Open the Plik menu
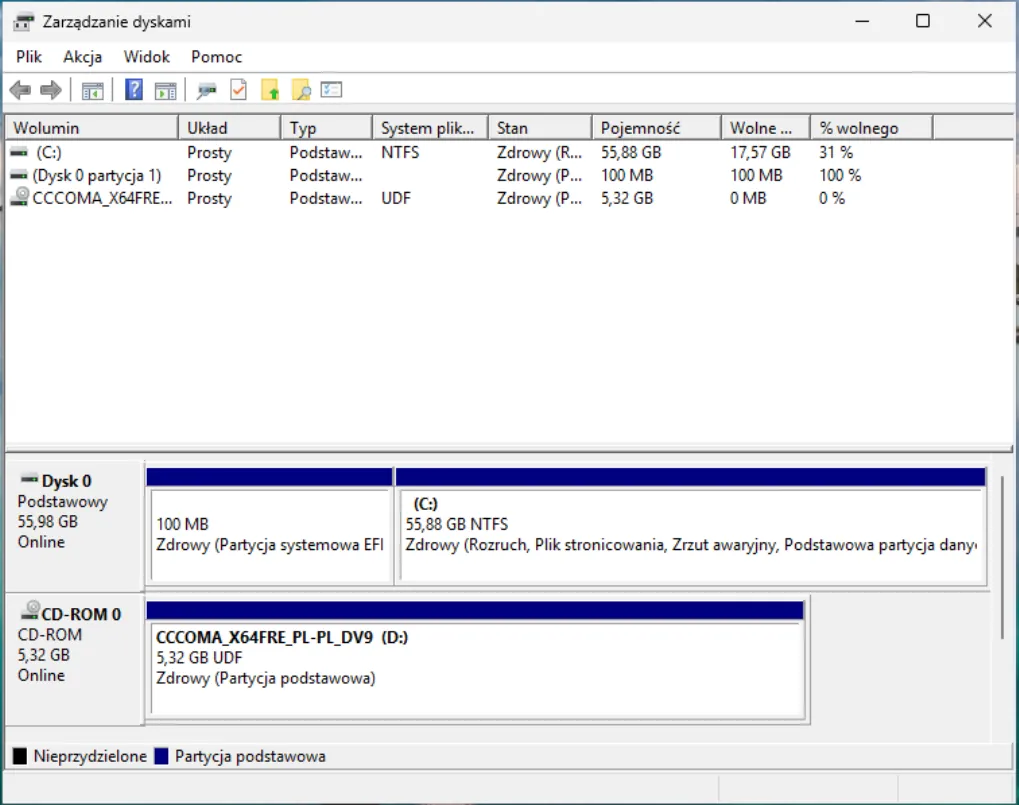The image size is (1019, 805). (28, 57)
